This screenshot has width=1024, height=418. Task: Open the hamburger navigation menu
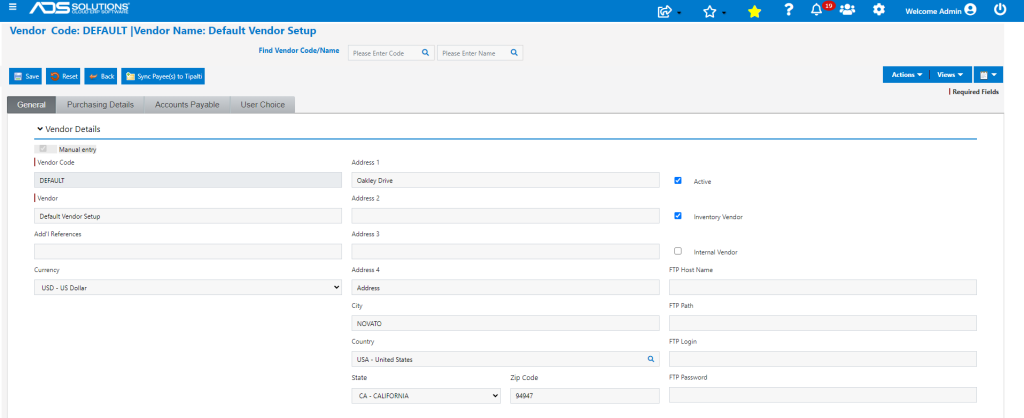coord(12,7)
